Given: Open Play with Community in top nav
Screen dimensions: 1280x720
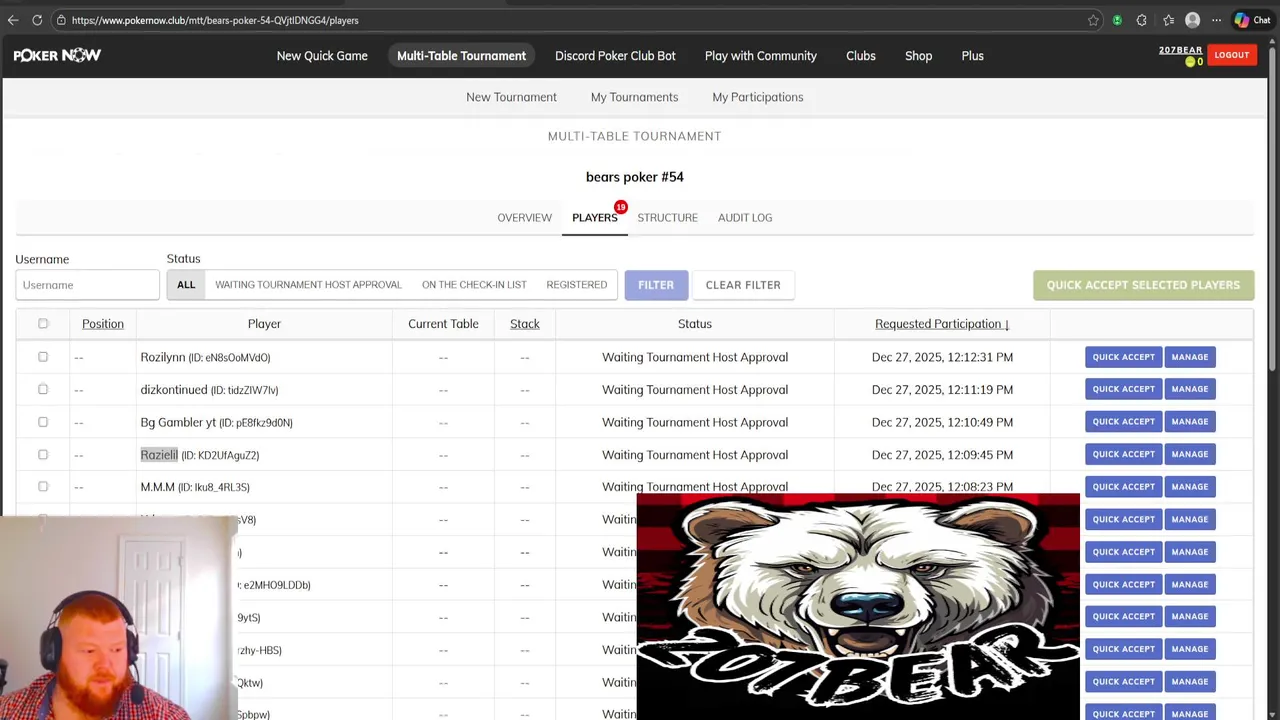Looking at the screenshot, I should [x=761, y=56].
